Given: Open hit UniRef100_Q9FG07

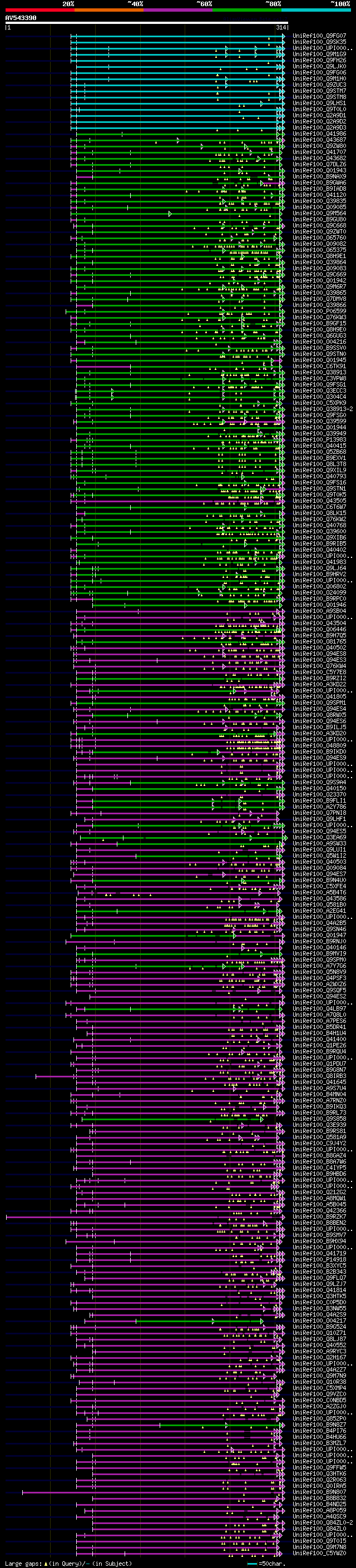Looking at the screenshot, I should pyautogui.click(x=319, y=36).
